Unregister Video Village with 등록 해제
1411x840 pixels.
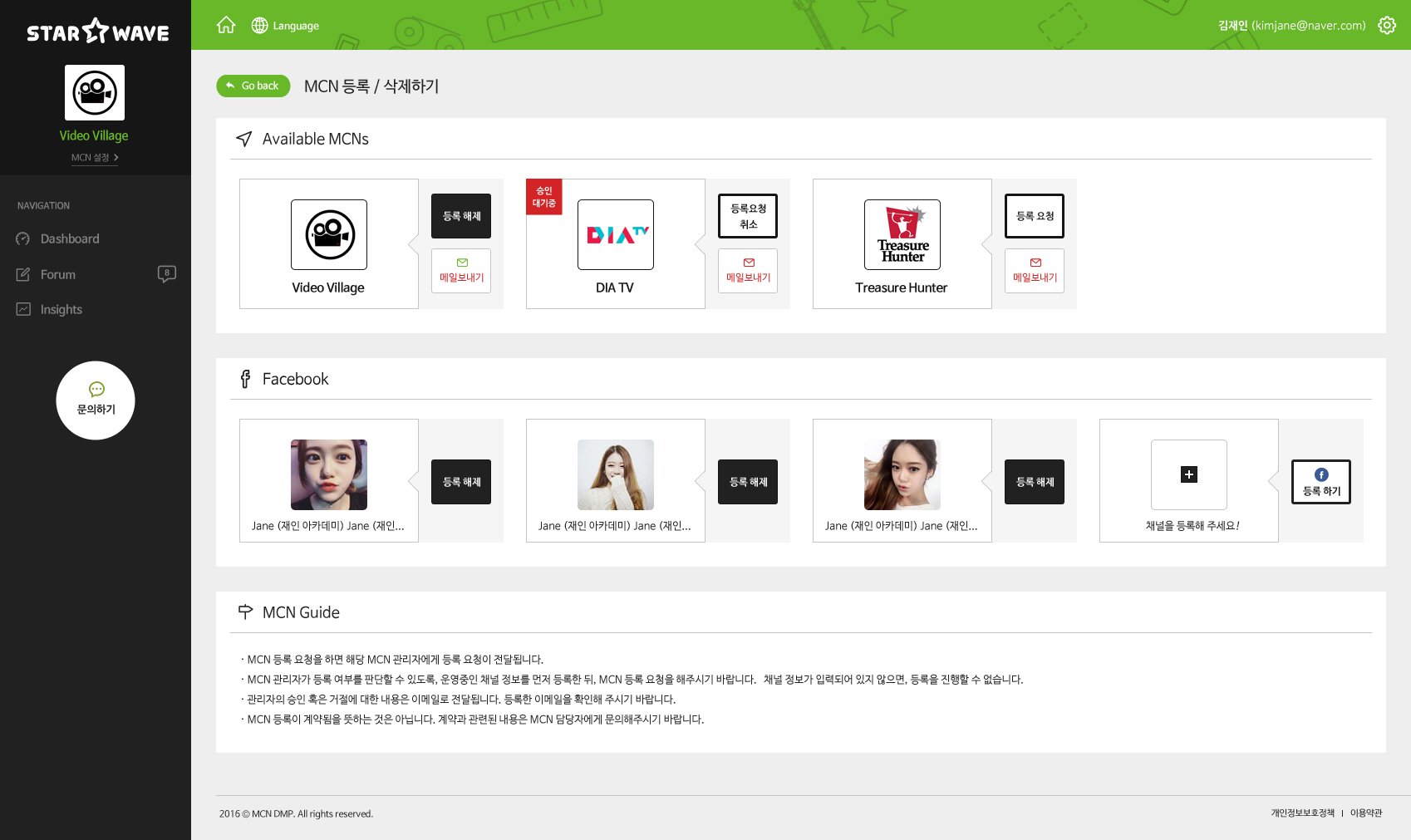[x=461, y=216]
